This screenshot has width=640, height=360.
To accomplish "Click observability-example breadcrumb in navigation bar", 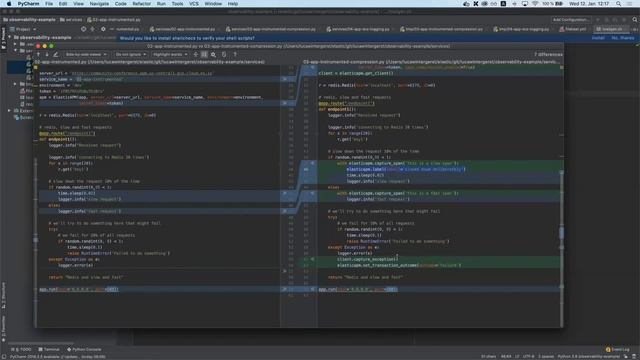I will tap(29, 20).
